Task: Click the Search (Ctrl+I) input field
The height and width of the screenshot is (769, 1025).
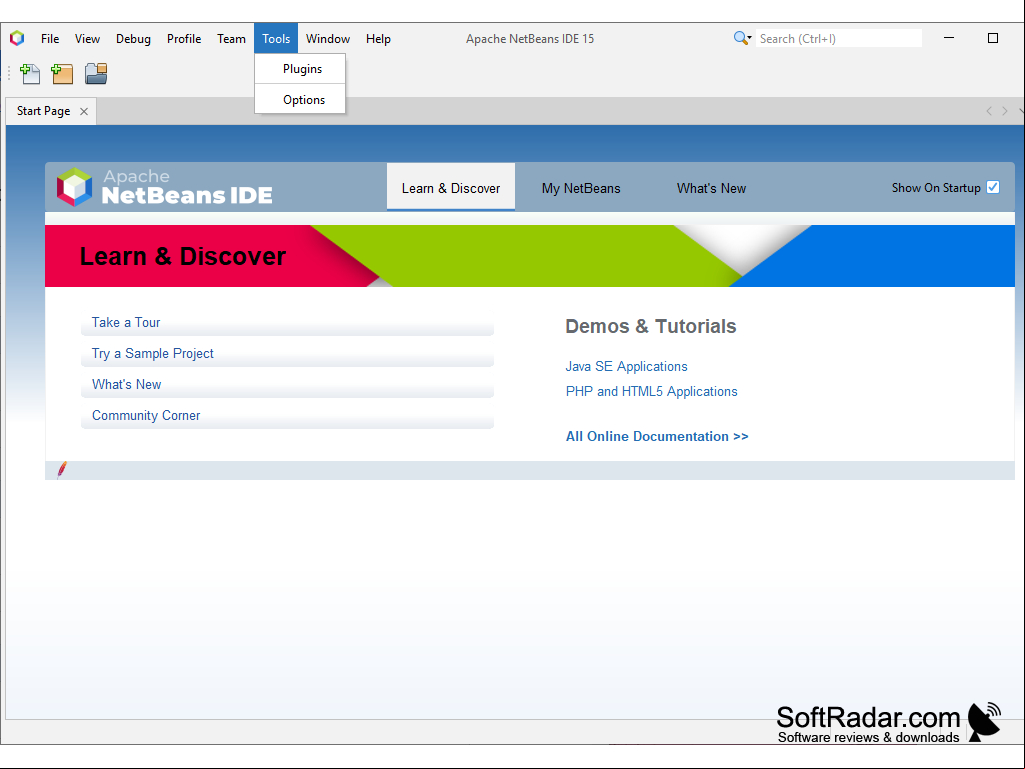Action: pyautogui.click(x=839, y=39)
